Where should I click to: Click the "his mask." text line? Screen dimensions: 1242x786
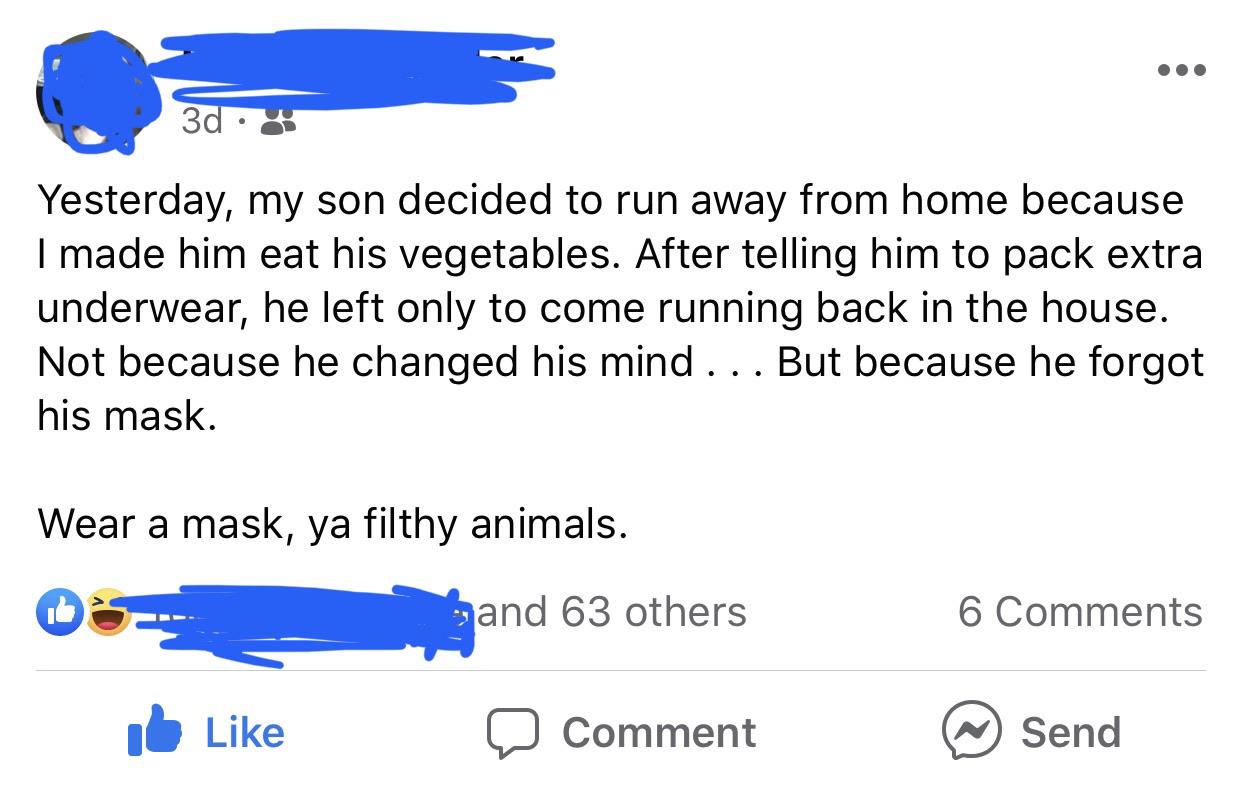[126, 416]
